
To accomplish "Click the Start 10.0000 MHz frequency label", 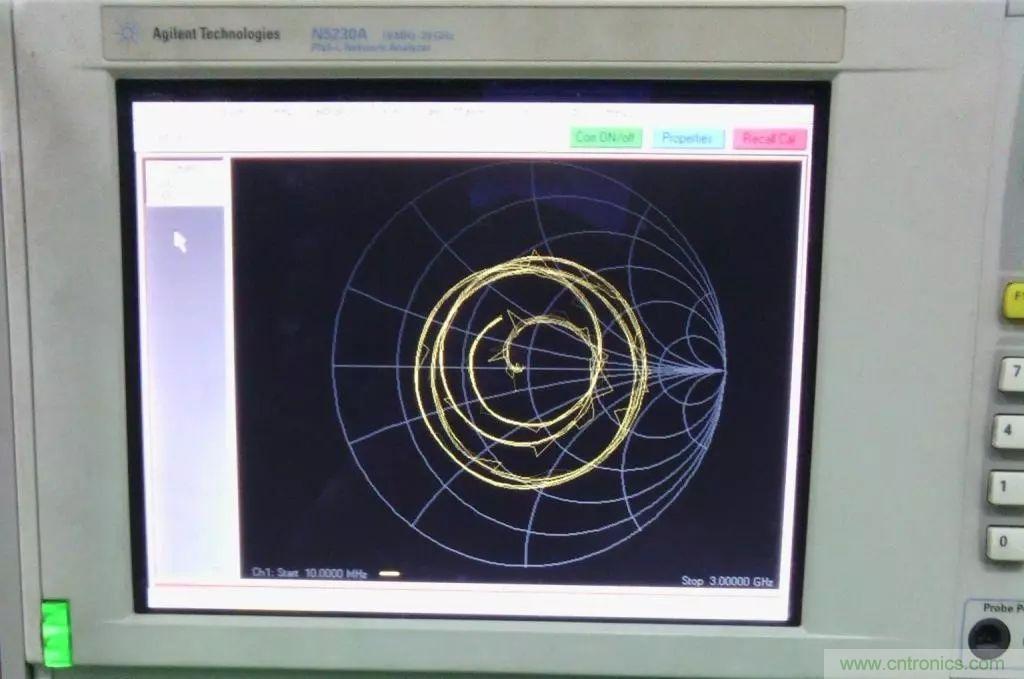I will point(310,573).
